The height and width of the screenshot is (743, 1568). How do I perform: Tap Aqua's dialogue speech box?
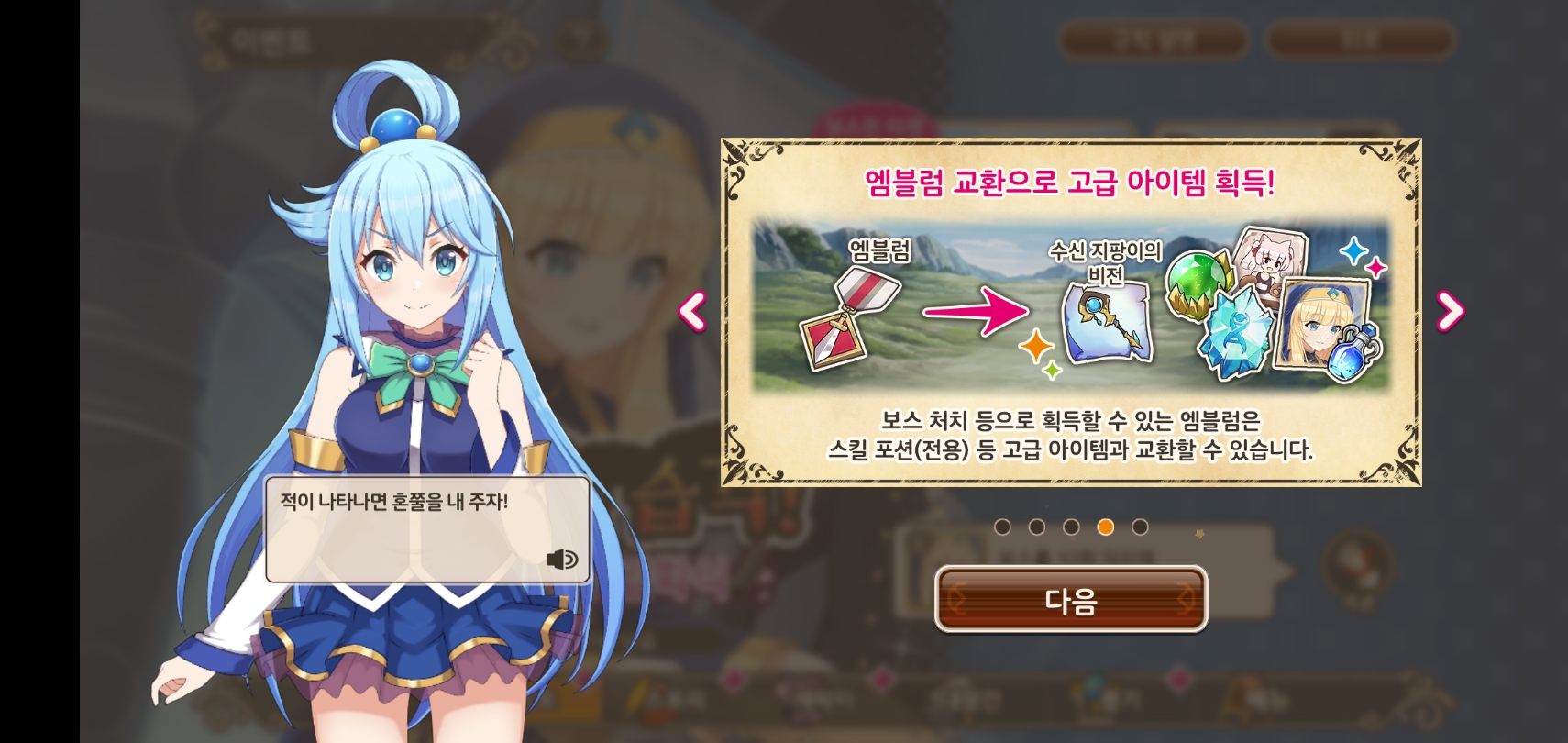point(427,529)
